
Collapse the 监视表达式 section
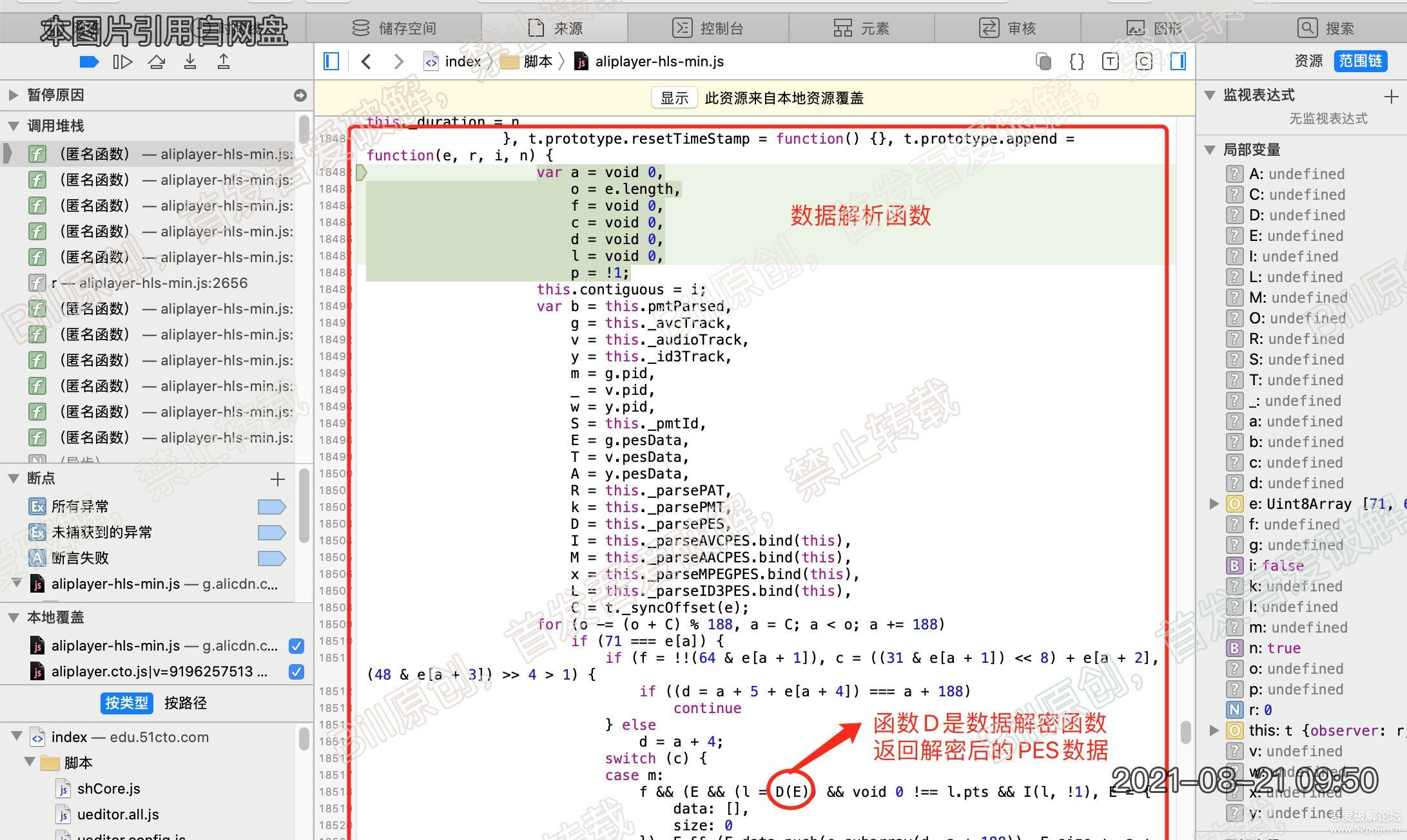tap(1209, 95)
